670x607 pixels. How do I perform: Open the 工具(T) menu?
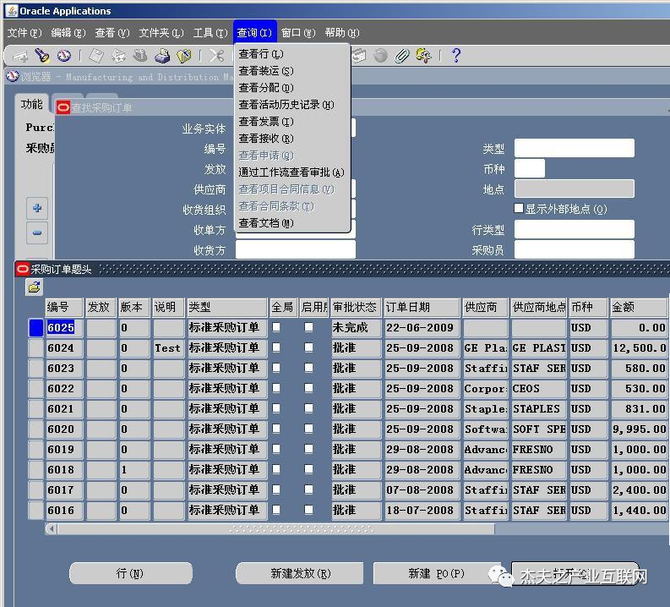[210, 32]
